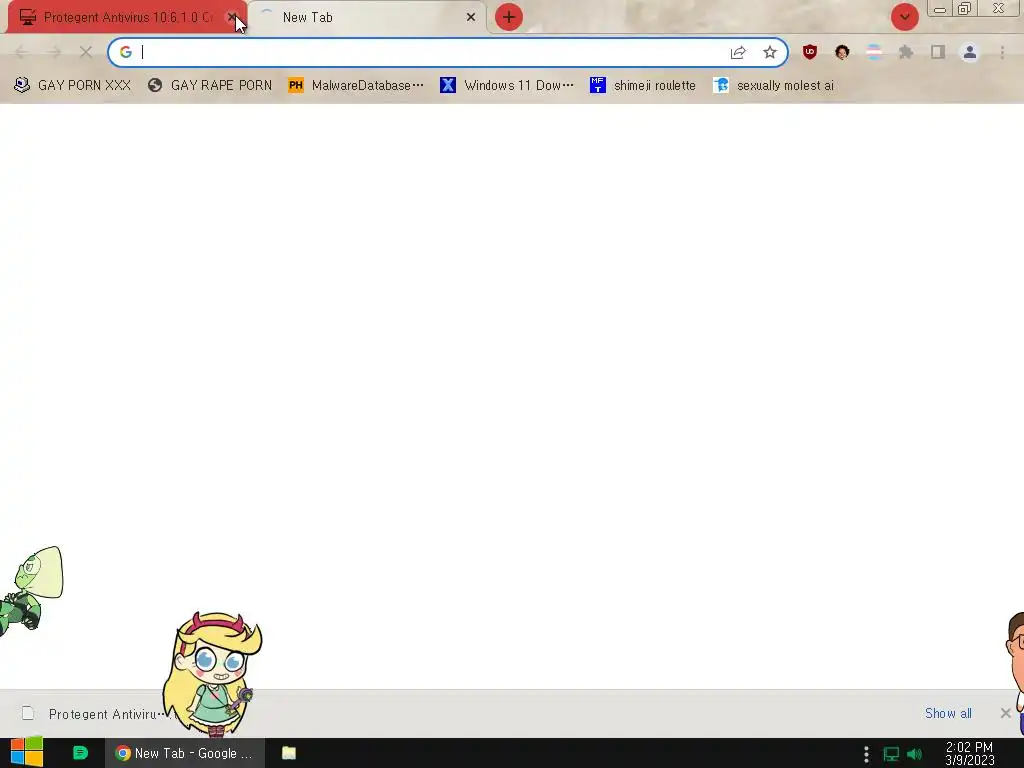
Task: Close the Protegent Antivirus tab
Action: click(x=231, y=17)
